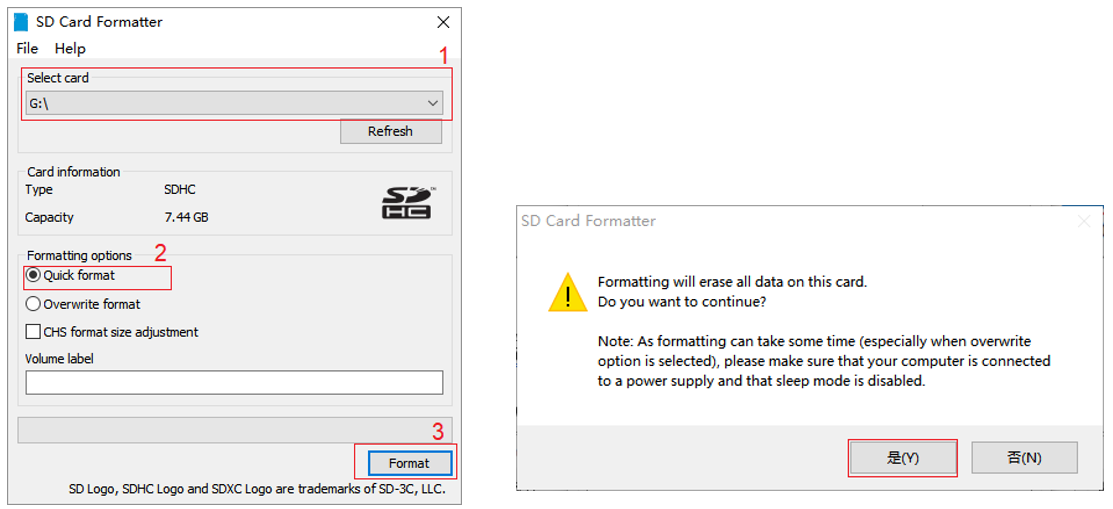Click the Refresh button
This screenshot has height=509, width=1113.
(390, 131)
